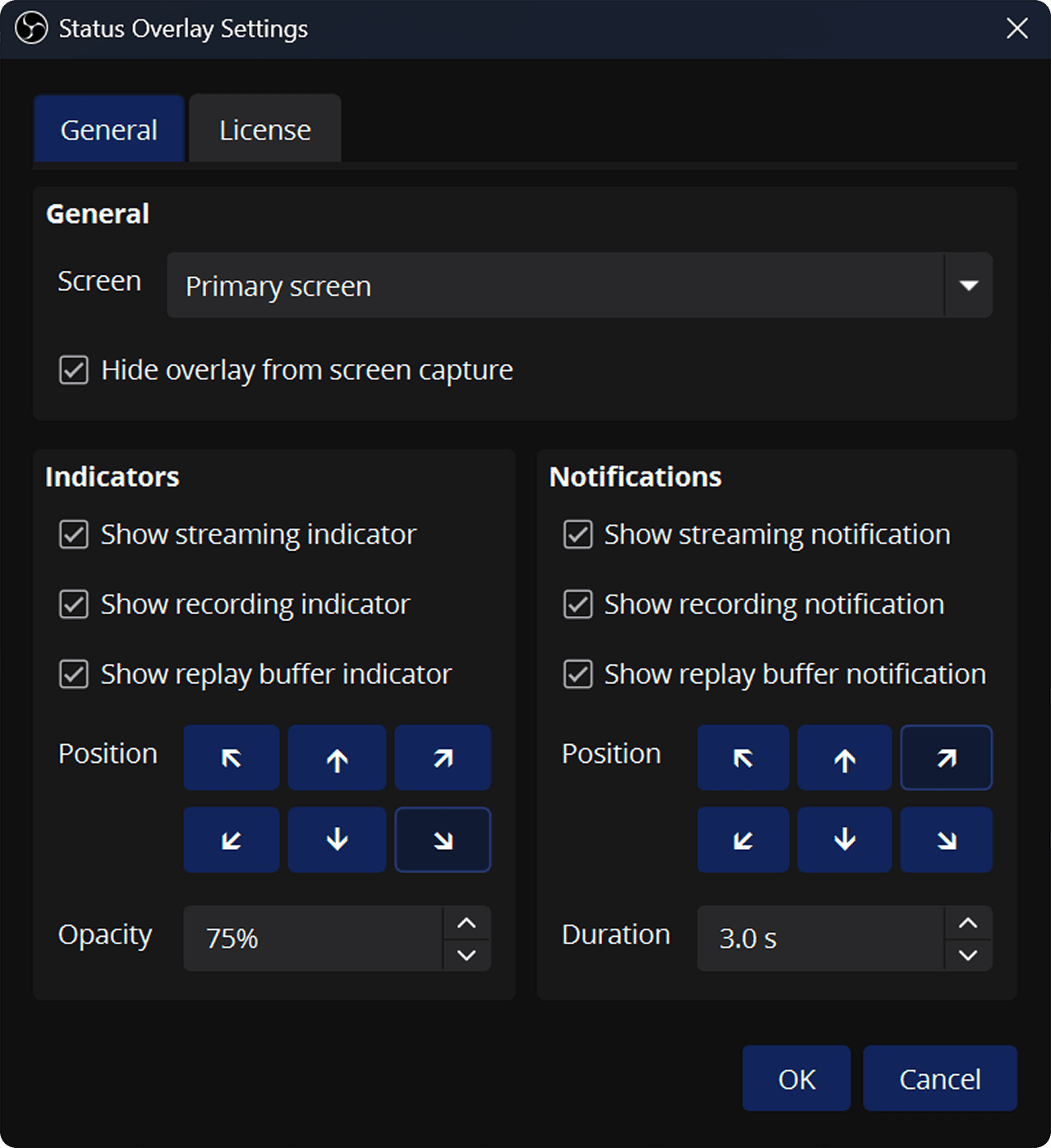Image resolution: width=1051 pixels, height=1148 pixels.
Task: Decrease Opacity with down arrow
Action: (x=466, y=955)
